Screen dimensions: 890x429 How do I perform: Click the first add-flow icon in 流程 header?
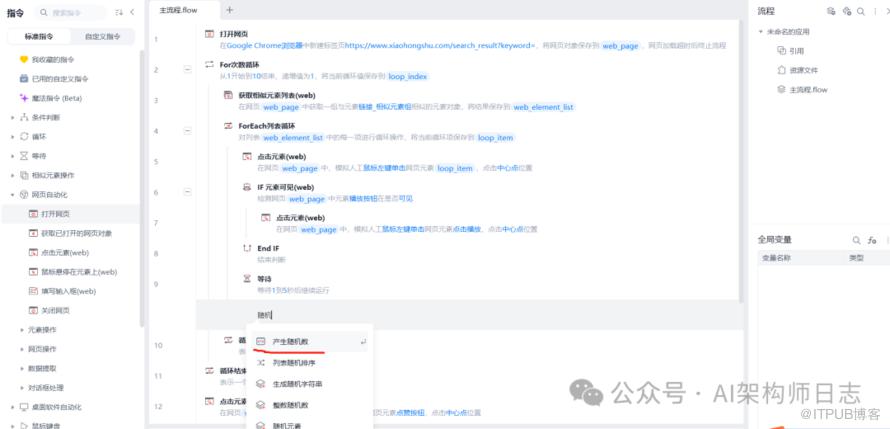831,11
